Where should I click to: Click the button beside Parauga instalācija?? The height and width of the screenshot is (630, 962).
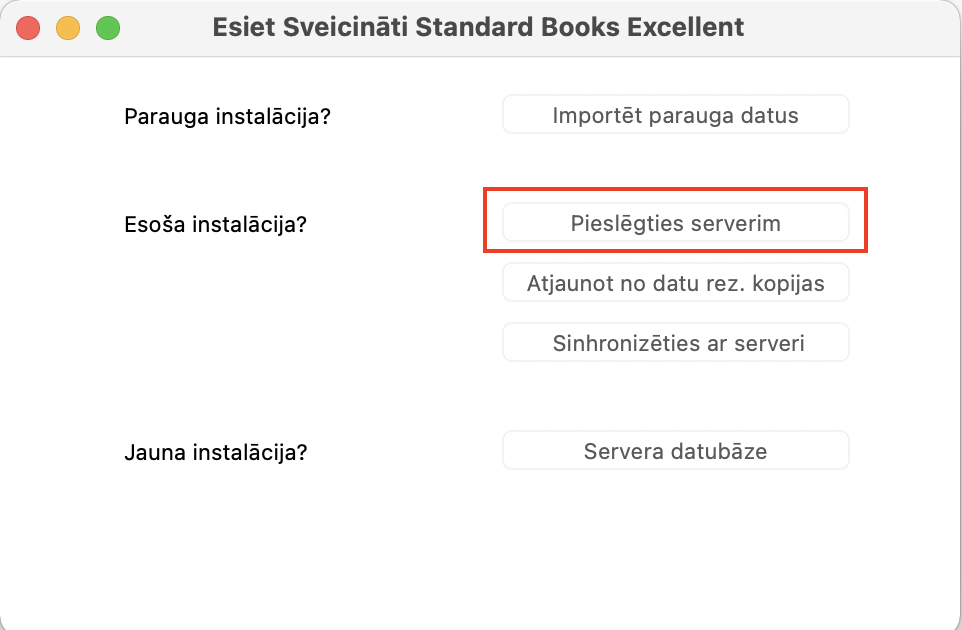pyautogui.click(x=675, y=115)
